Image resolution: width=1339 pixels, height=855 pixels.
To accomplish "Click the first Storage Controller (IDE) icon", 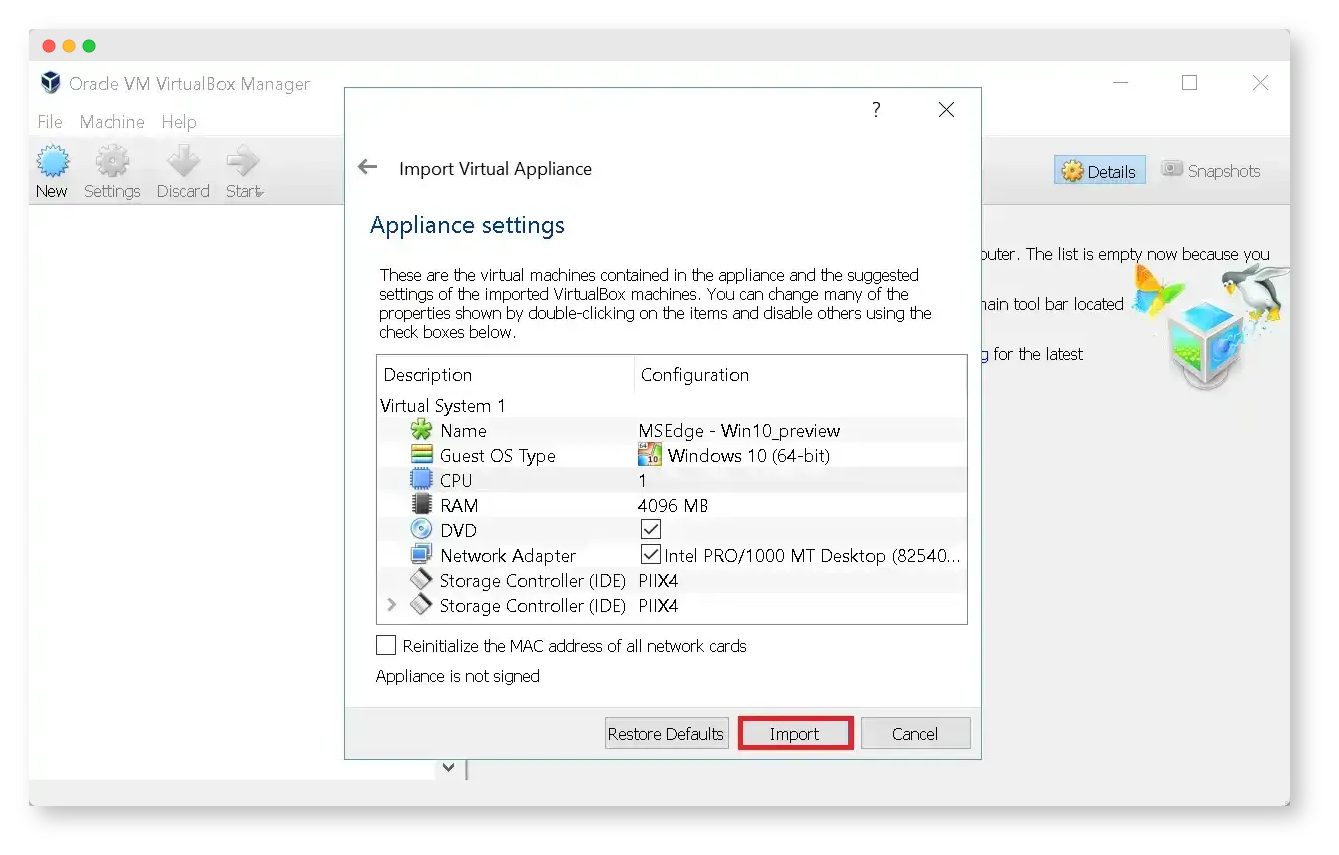I will coord(421,581).
